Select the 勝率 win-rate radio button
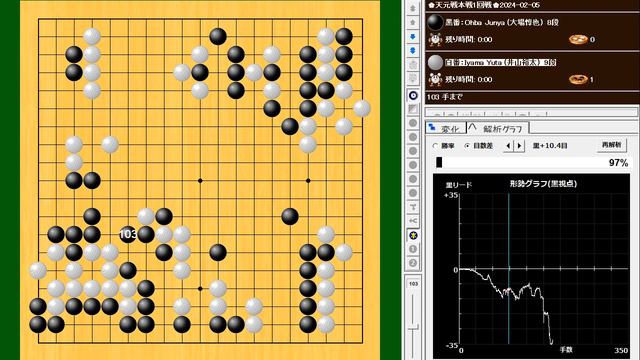 pyautogui.click(x=436, y=146)
